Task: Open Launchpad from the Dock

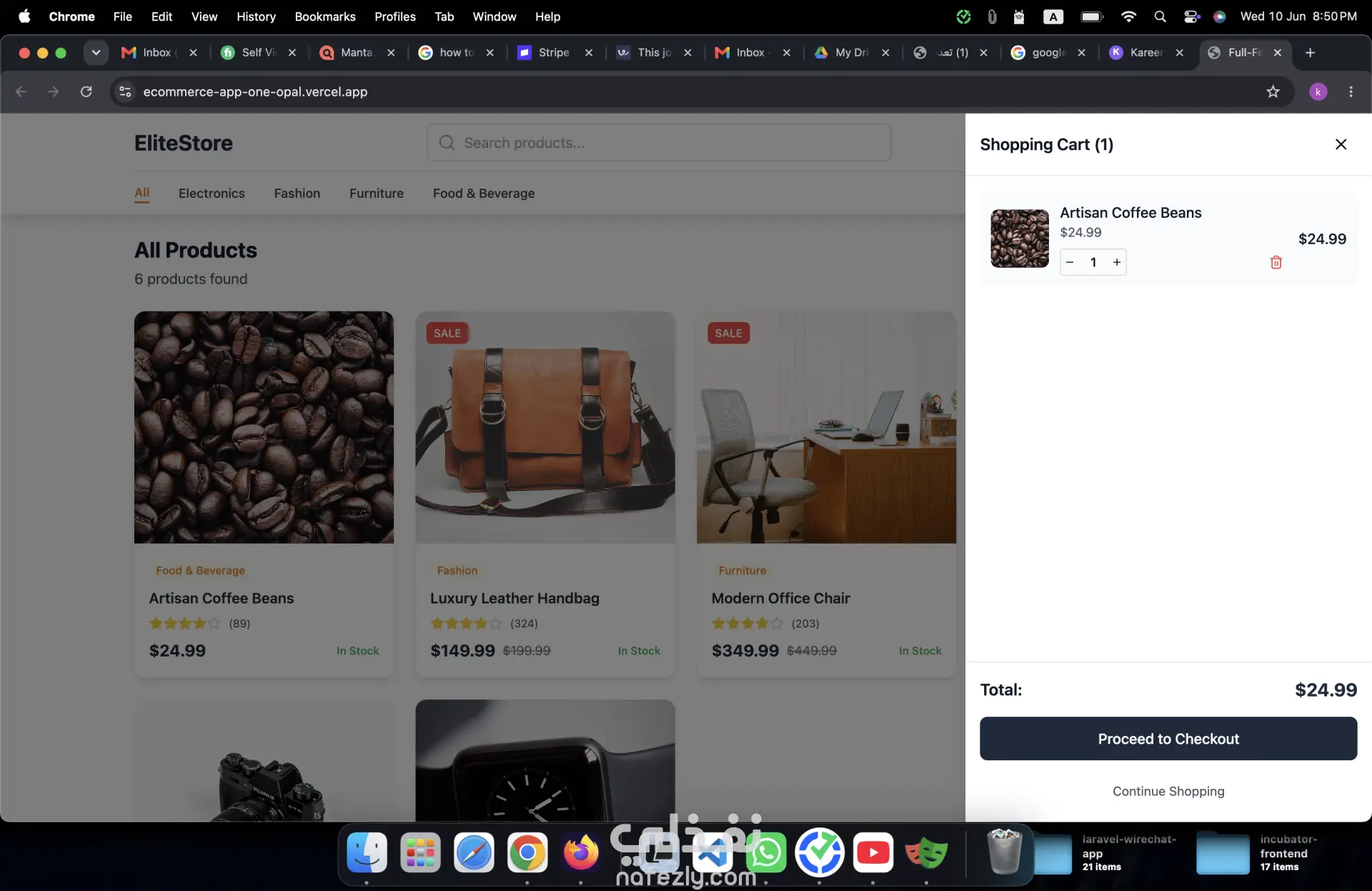Action: pyautogui.click(x=420, y=852)
